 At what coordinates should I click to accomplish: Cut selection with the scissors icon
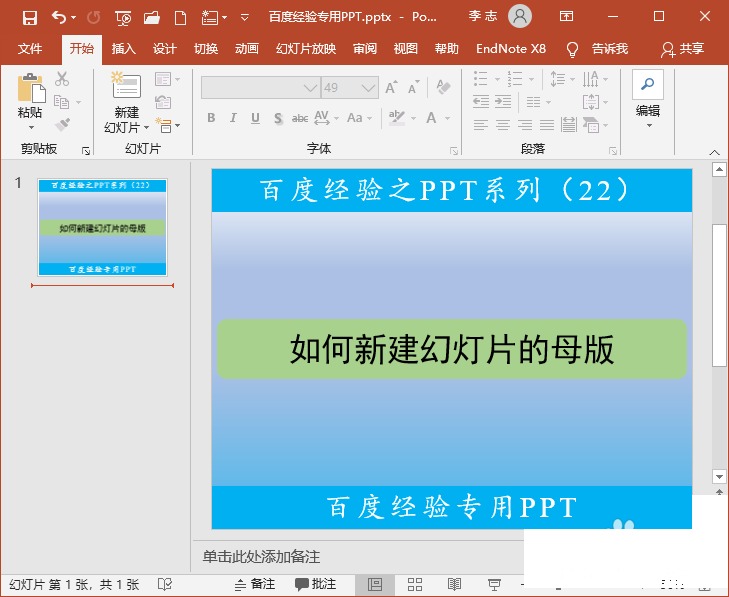62,79
